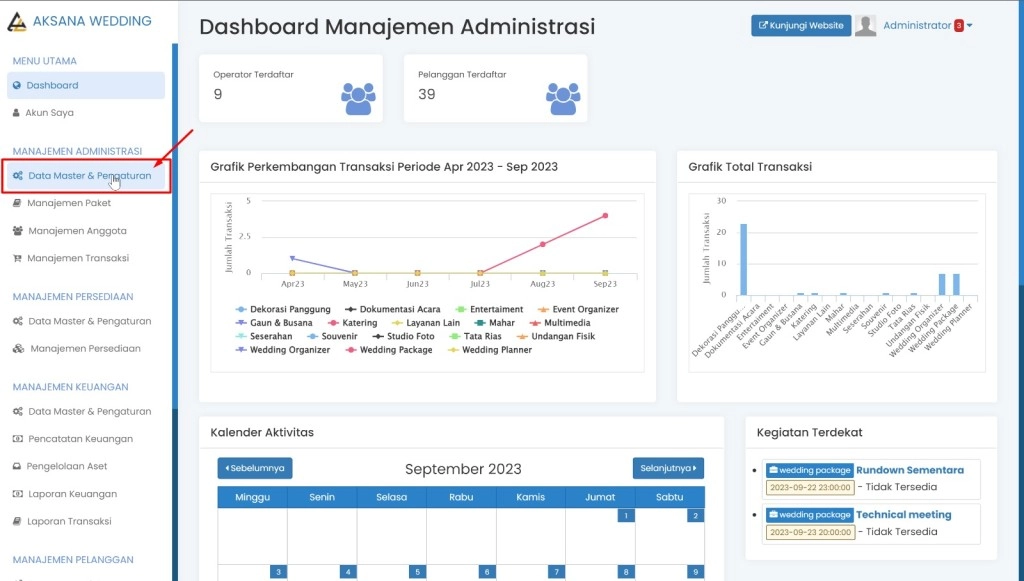Click the Manajemen Persediaan boxes icon
Screen dimensions: 1024x581
tap(18, 349)
